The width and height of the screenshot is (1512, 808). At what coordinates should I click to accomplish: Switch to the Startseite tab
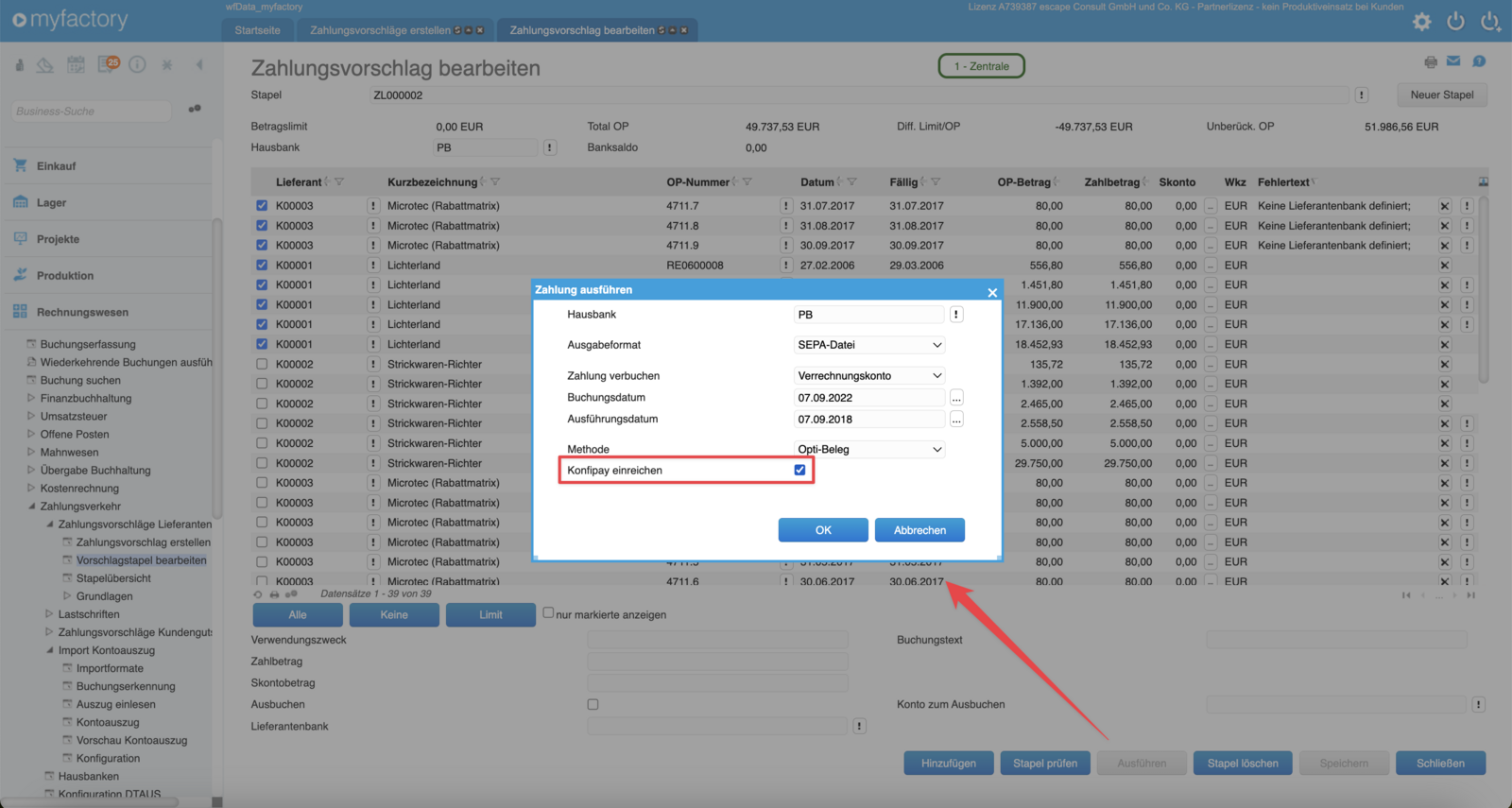[257, 30]
